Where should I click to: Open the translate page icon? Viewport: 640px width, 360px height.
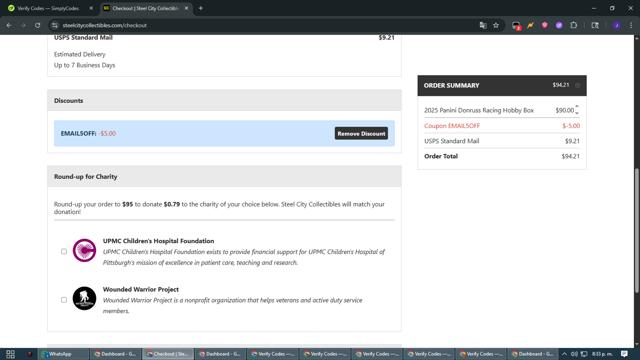483,25
